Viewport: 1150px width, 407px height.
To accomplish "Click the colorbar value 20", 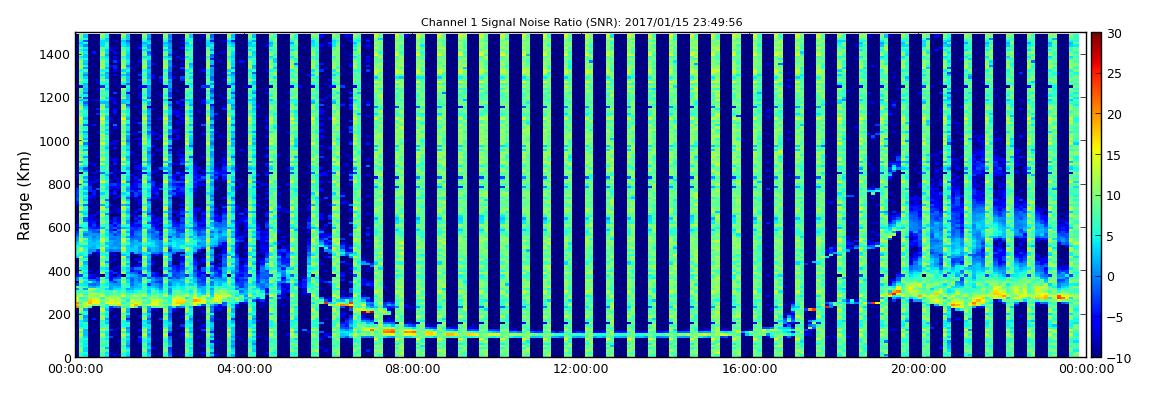I will (1115, 114).
